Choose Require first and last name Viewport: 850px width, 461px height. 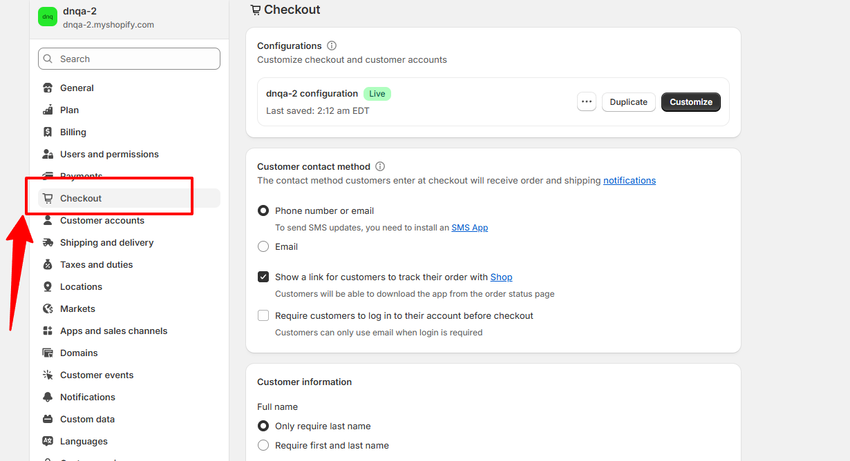pos(264,445)
